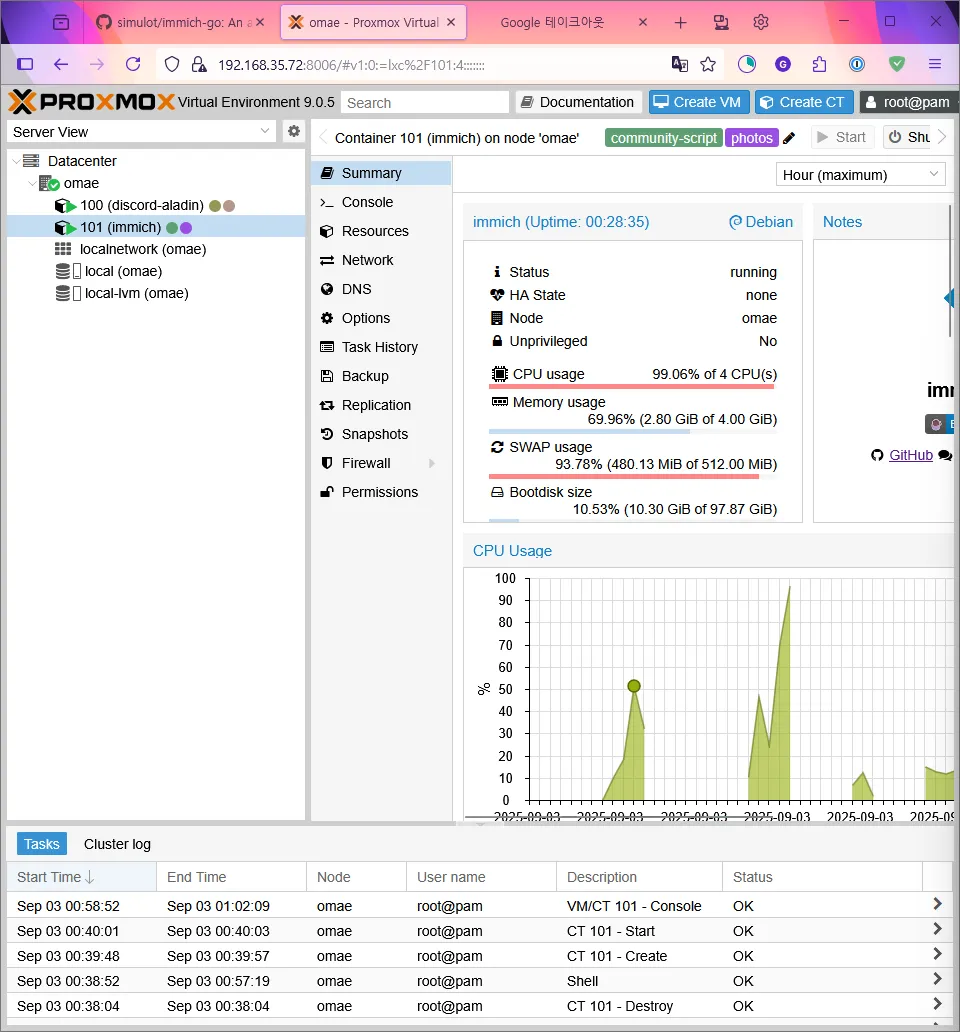Screen dimensions: 960x1032
Task: Click the pie-chart extension icon
Action: click(x=747, y=64)
